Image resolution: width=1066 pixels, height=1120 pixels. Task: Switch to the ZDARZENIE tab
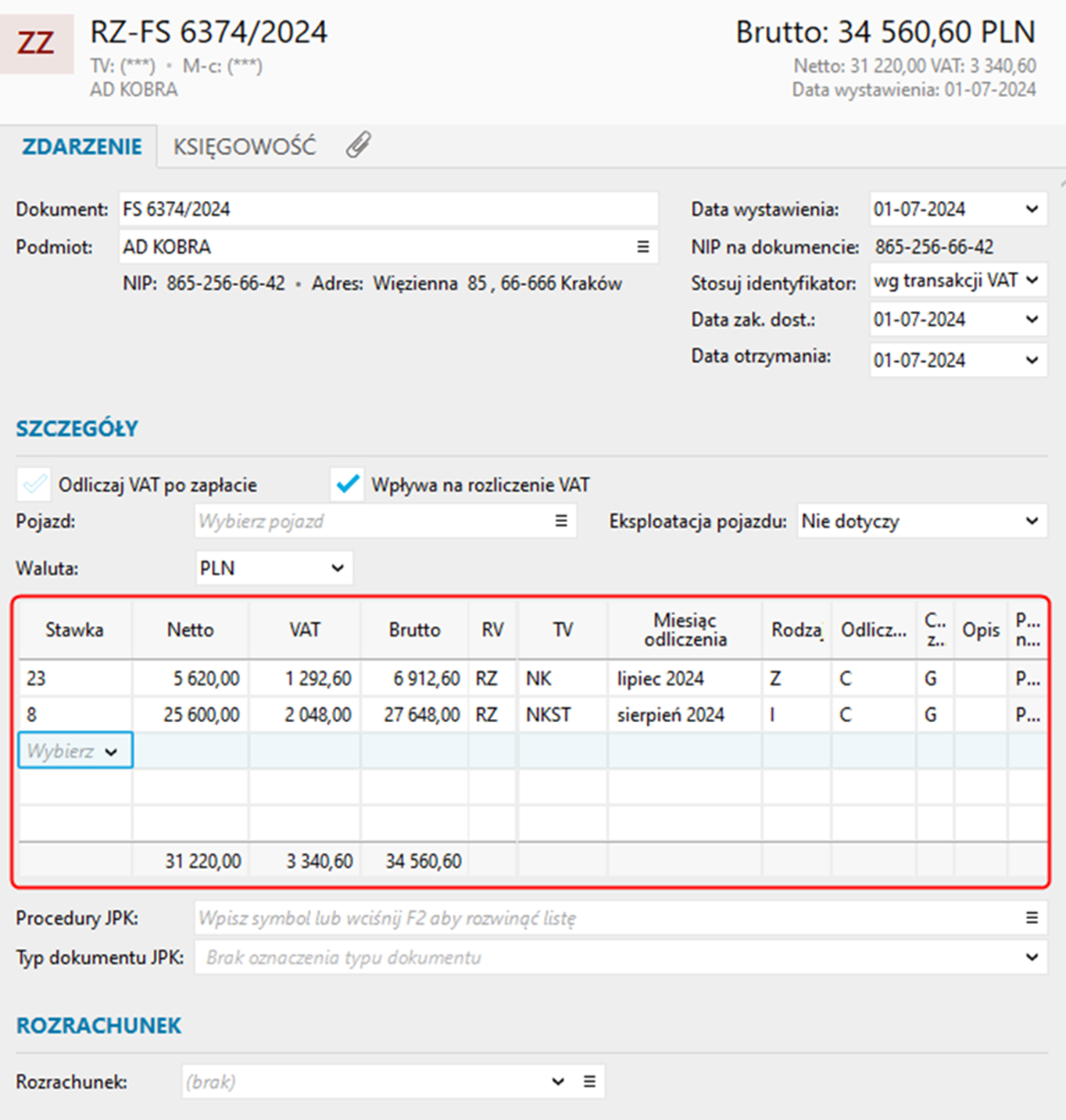tap(82, 146)
